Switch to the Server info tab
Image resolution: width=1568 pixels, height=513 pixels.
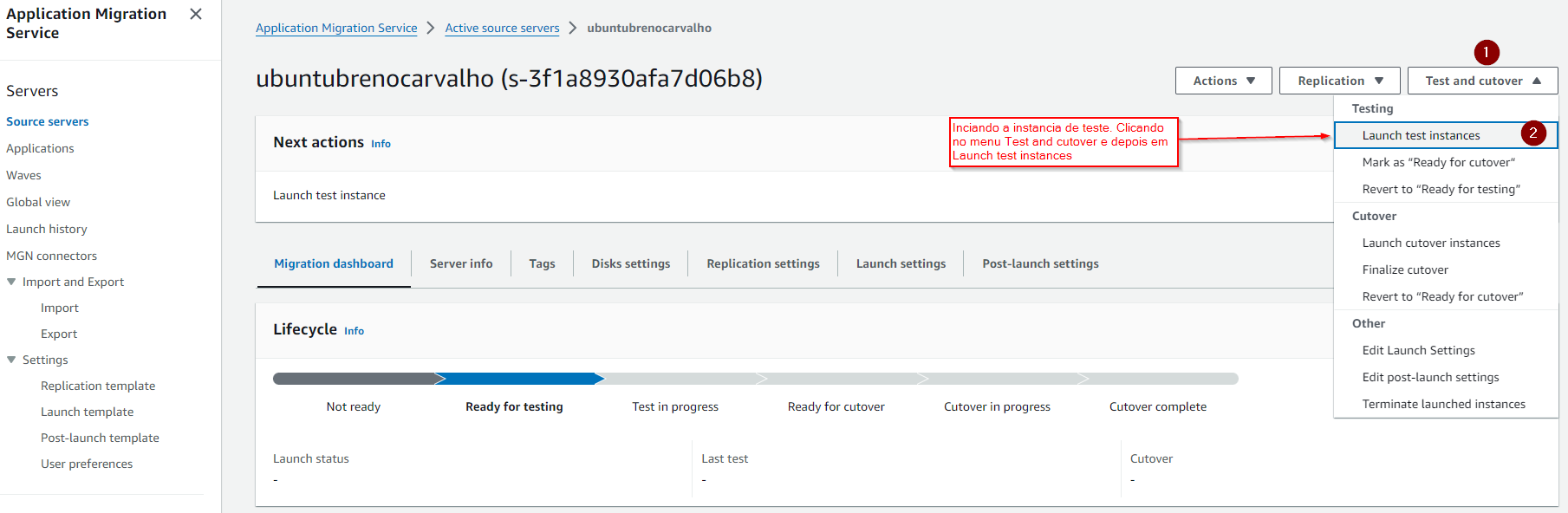(461, 263)
